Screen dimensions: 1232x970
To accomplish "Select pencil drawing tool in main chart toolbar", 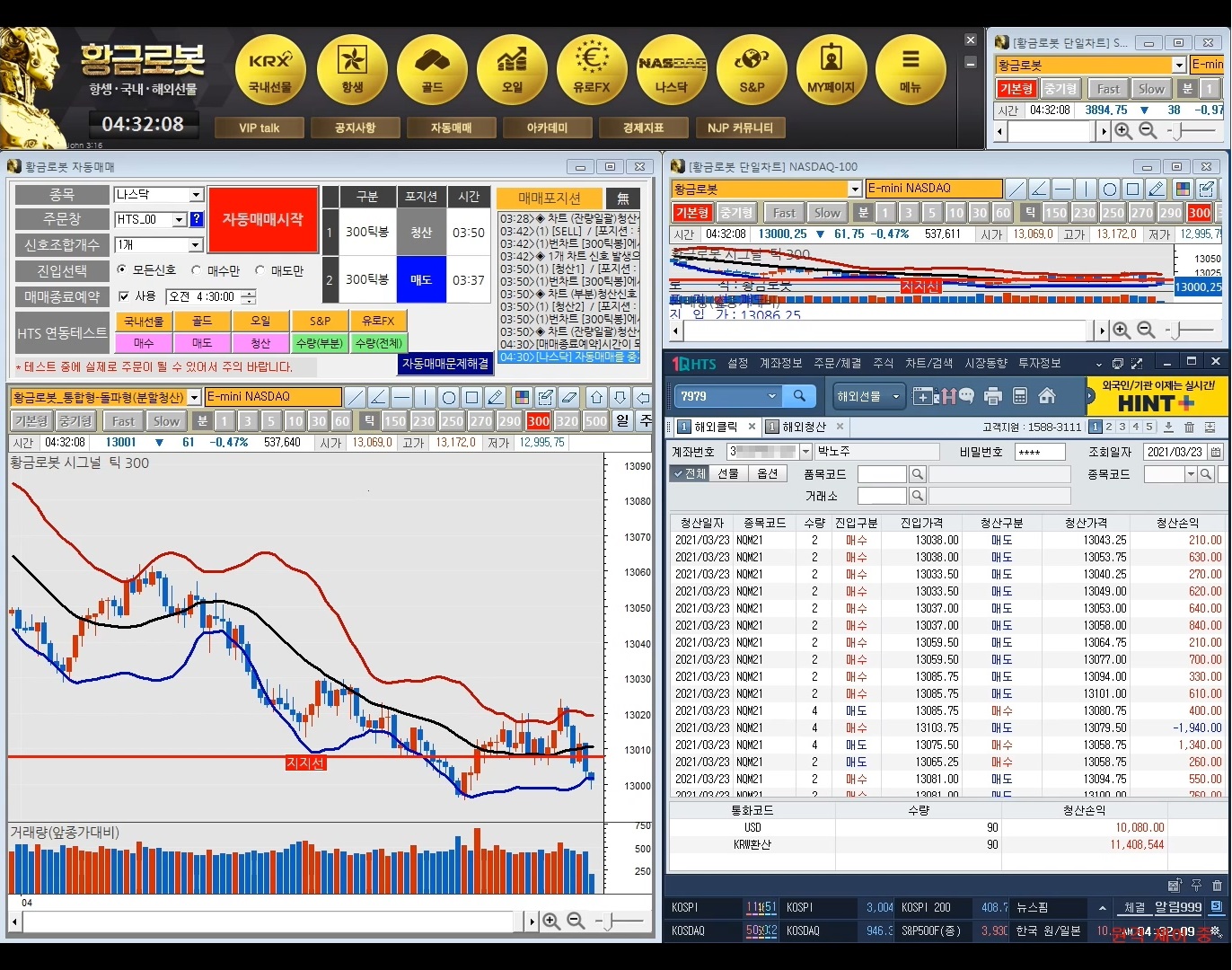I will click(496, 397).
